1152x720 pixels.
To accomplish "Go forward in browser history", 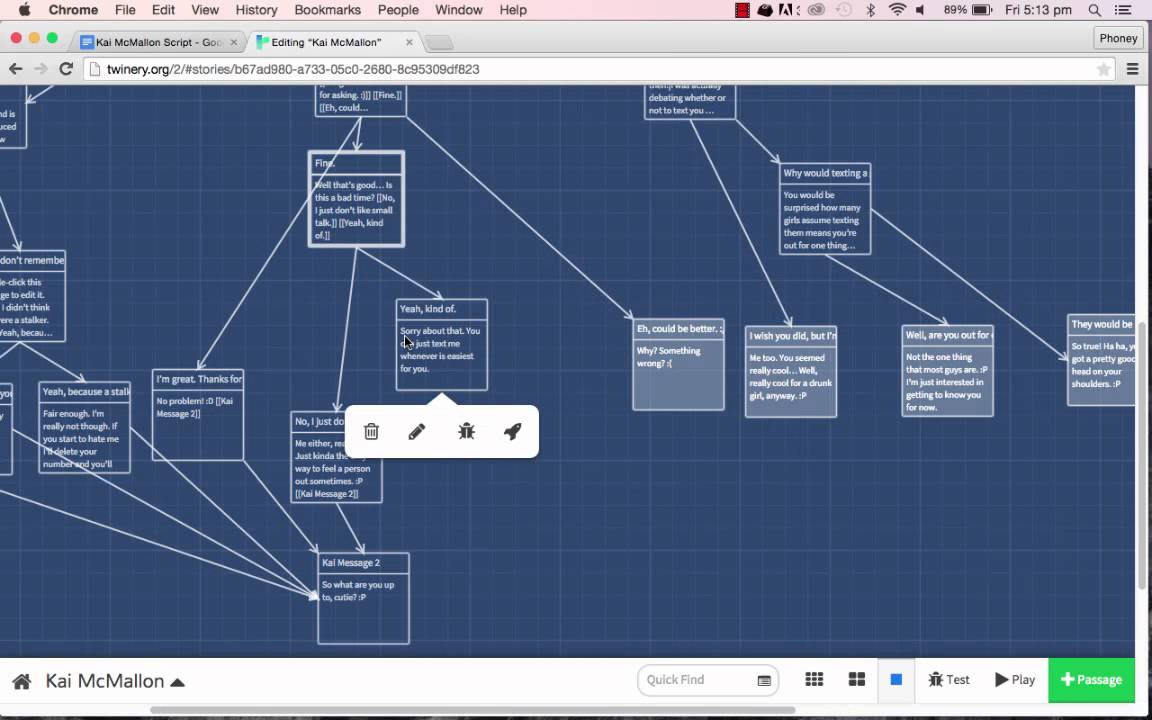I will pos(41,69).
